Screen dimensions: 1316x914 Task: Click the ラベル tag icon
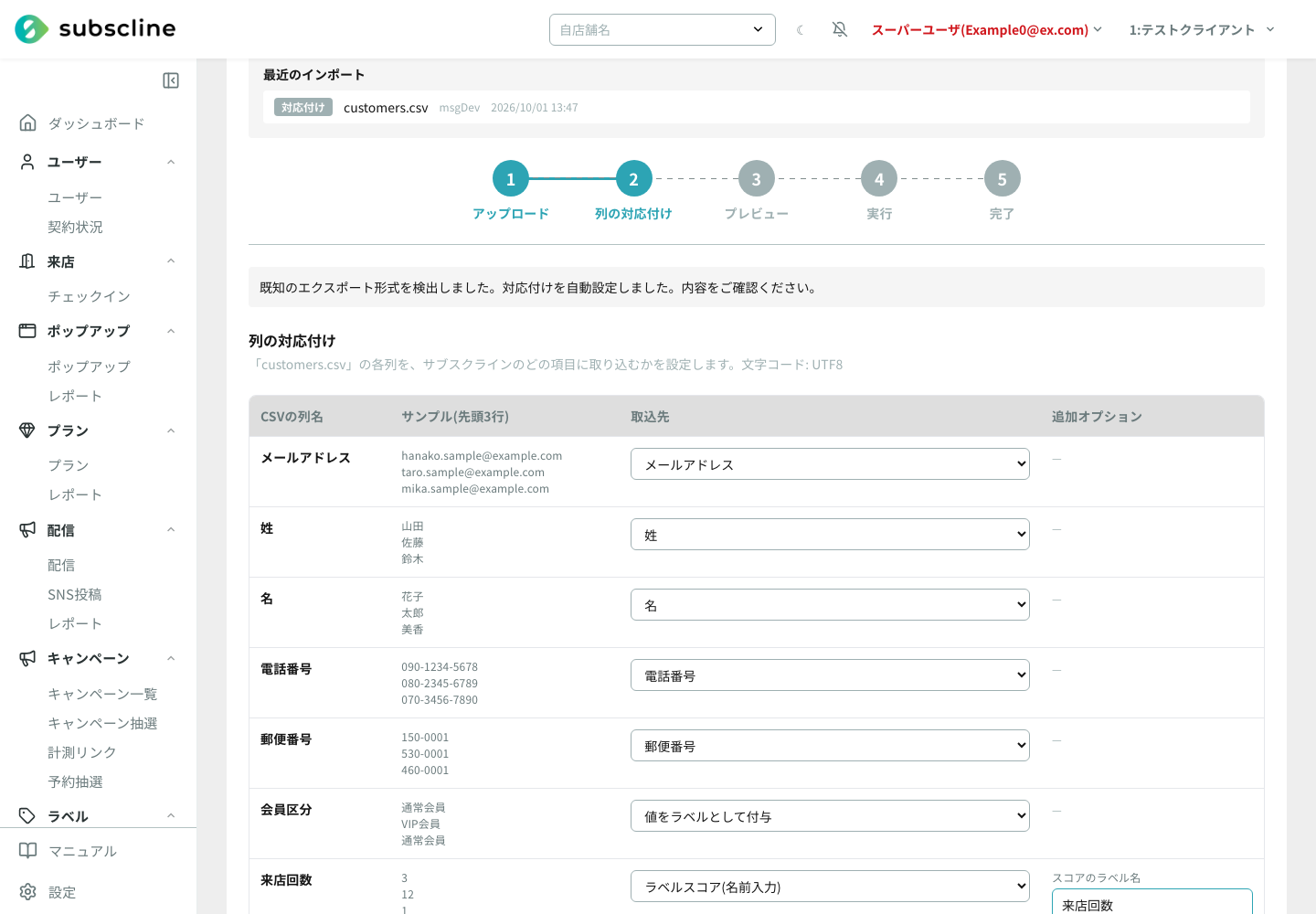[27, 816]
